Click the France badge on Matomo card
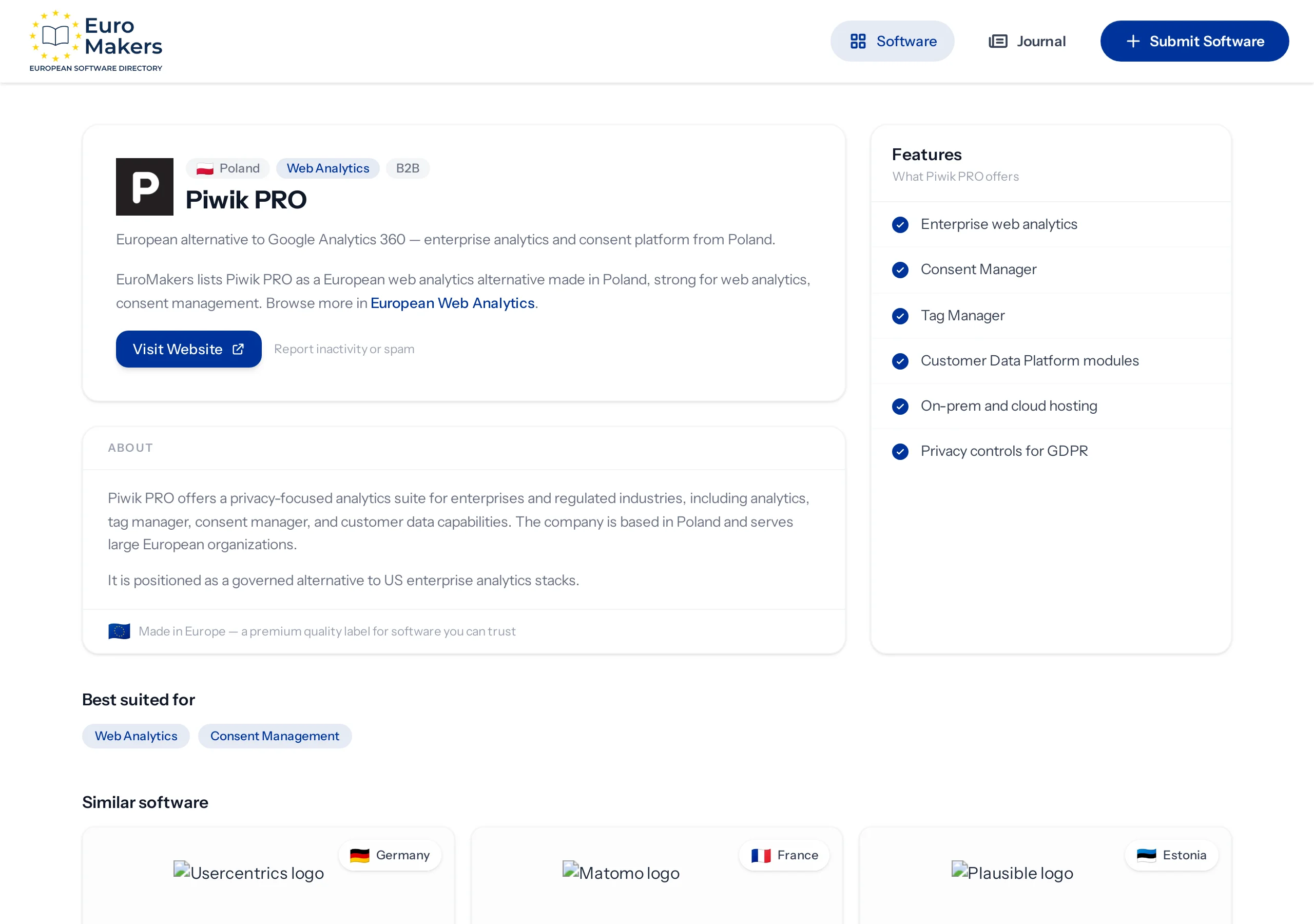Image resolution: width=1314 pixels, height=924 pixels. click(784, 855)
